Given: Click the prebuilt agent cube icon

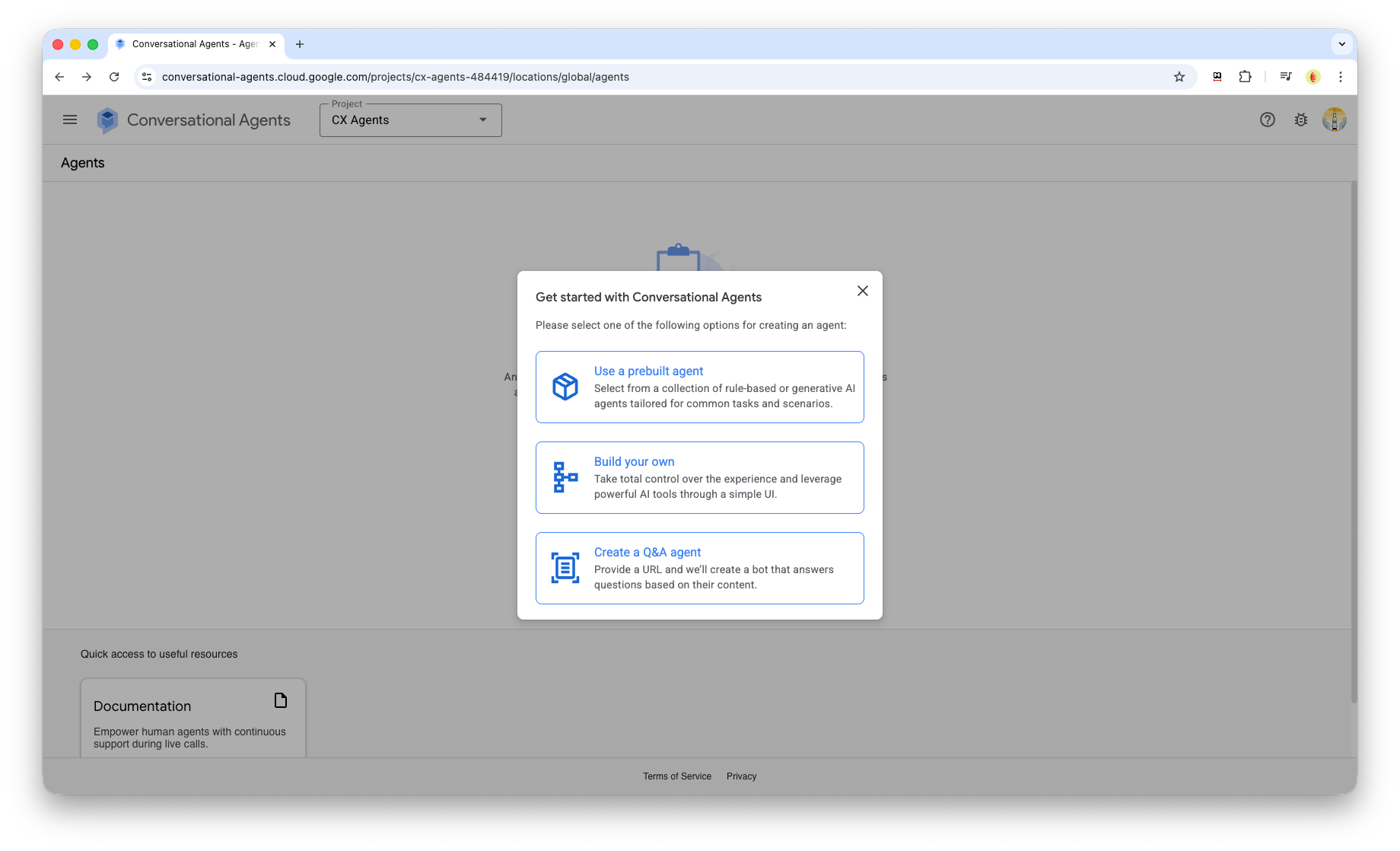Looking at the screenshot, I should 565,387.
